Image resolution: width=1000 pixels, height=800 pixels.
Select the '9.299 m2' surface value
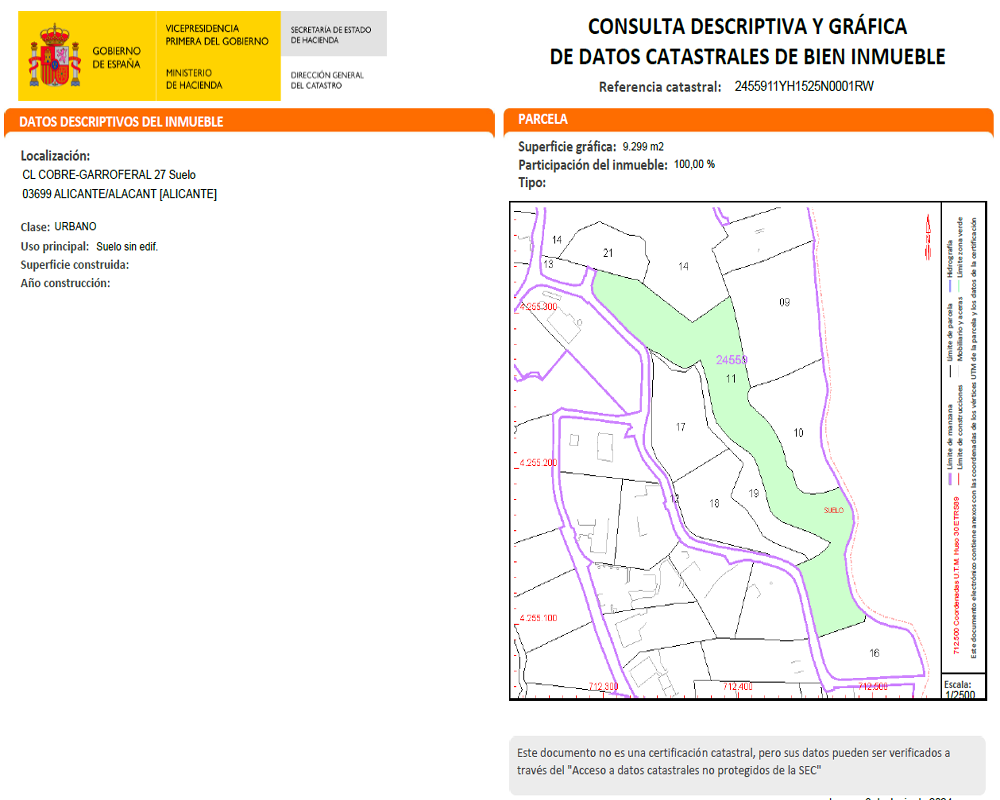coord(643,147)
